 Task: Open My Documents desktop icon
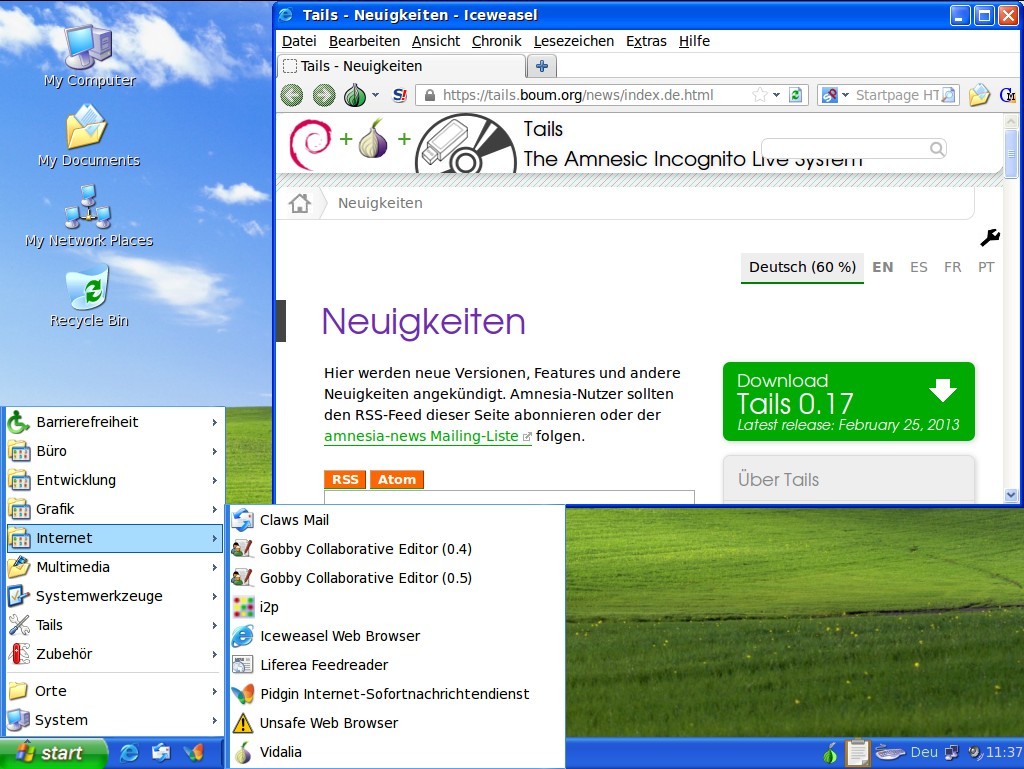(89, 136)
